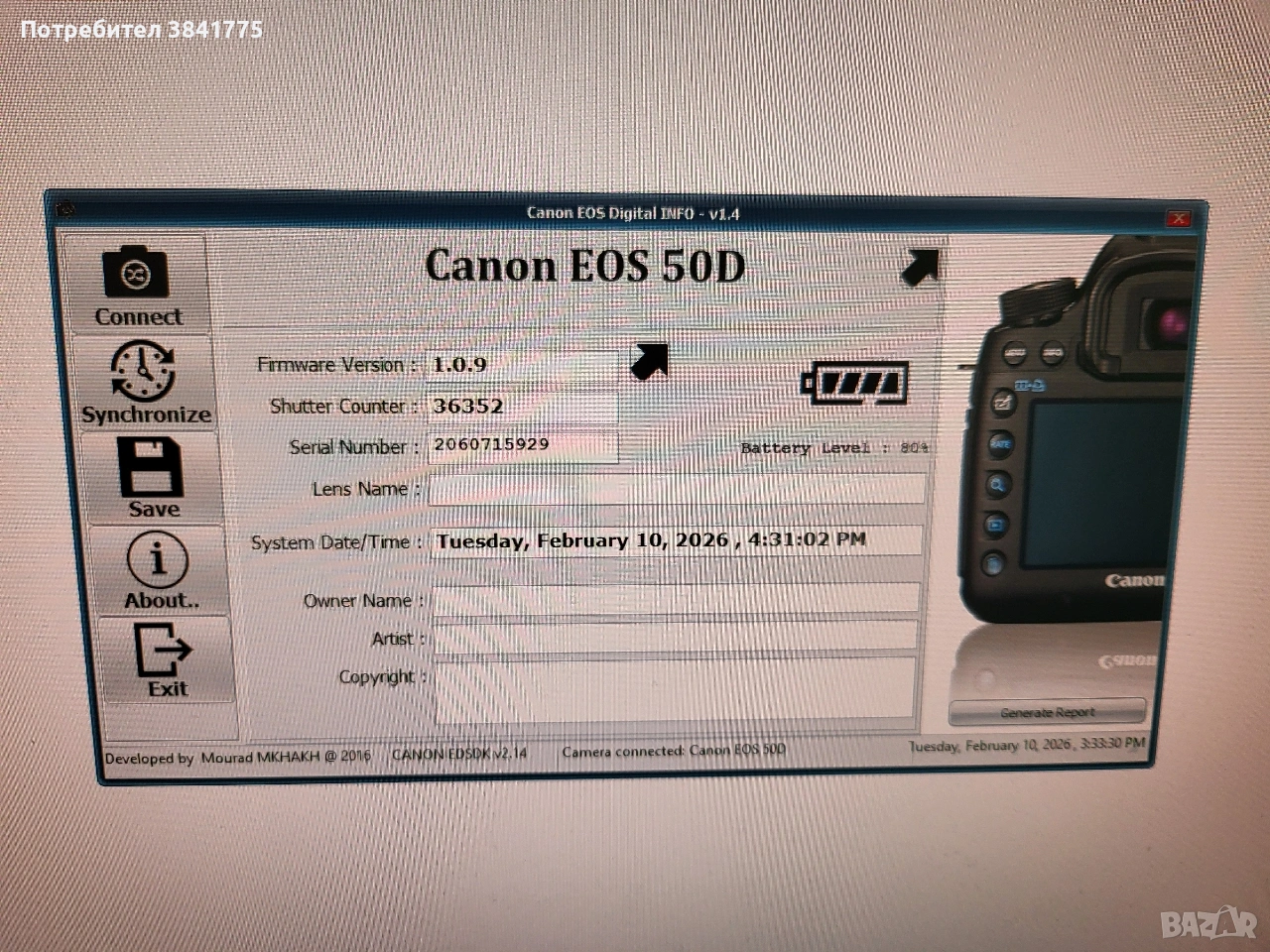Focus the Lens Name text box

tap(677, 489)
